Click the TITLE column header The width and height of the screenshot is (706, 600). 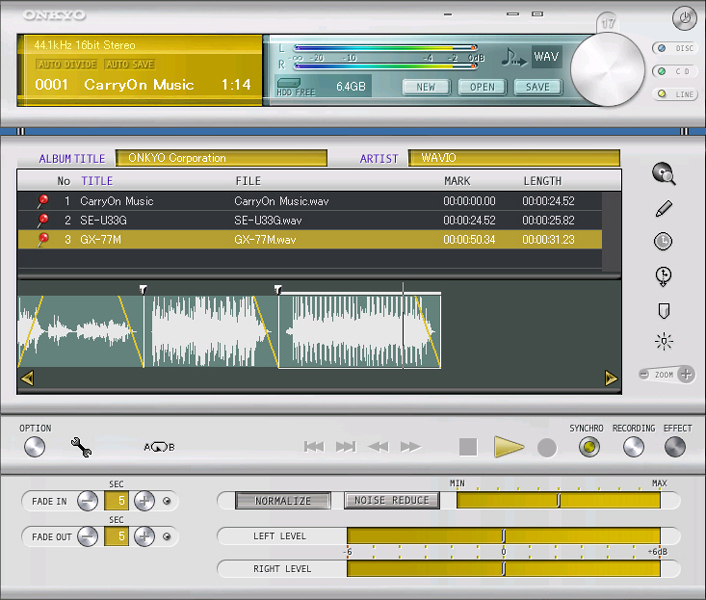[97, 181]
